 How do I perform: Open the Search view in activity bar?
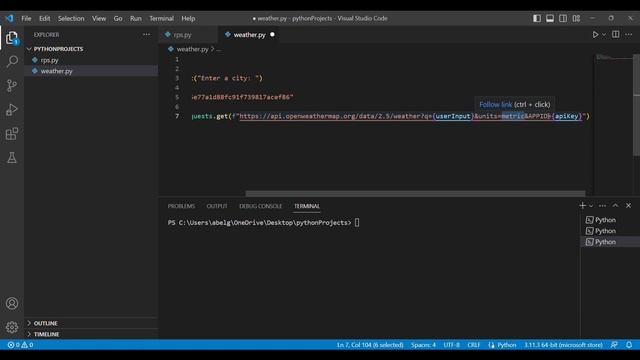[x=12, y=61]
